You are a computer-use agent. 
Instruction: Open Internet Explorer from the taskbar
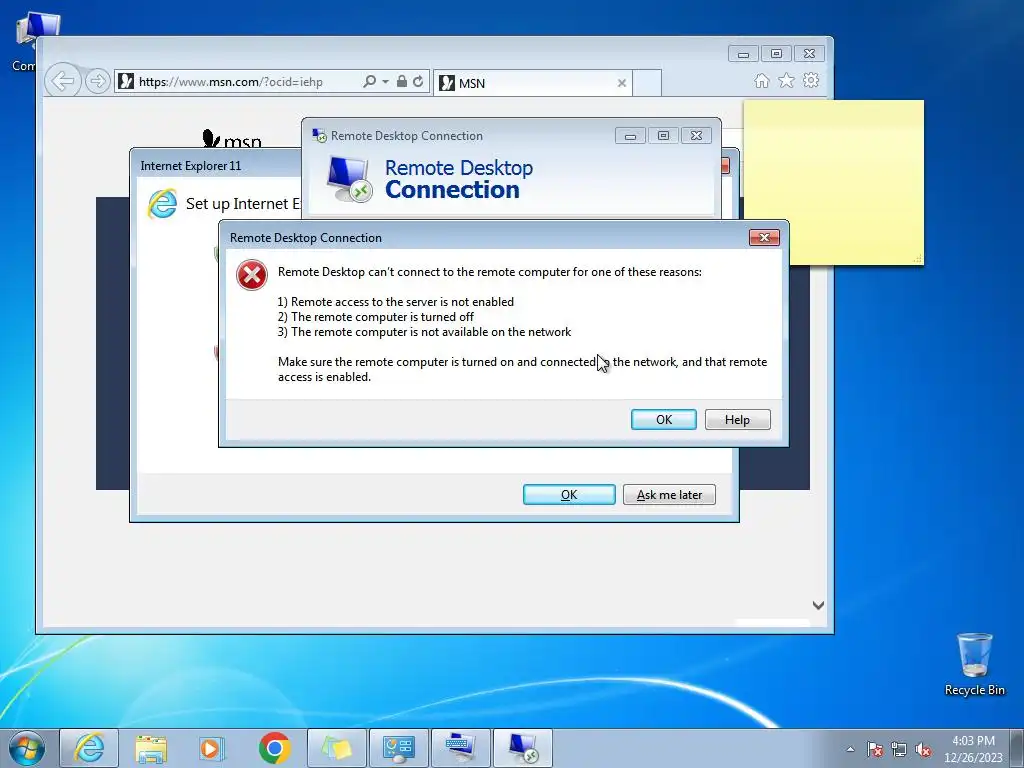coord(89,748)
